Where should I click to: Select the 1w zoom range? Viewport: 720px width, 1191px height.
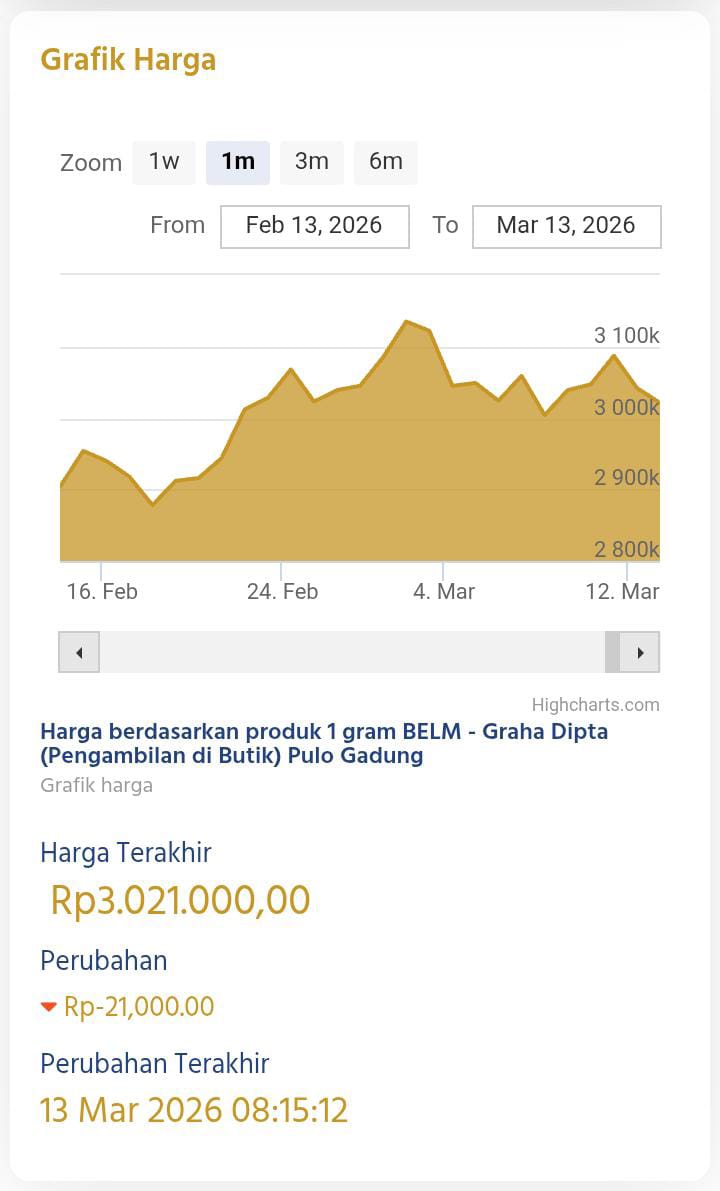164,162
